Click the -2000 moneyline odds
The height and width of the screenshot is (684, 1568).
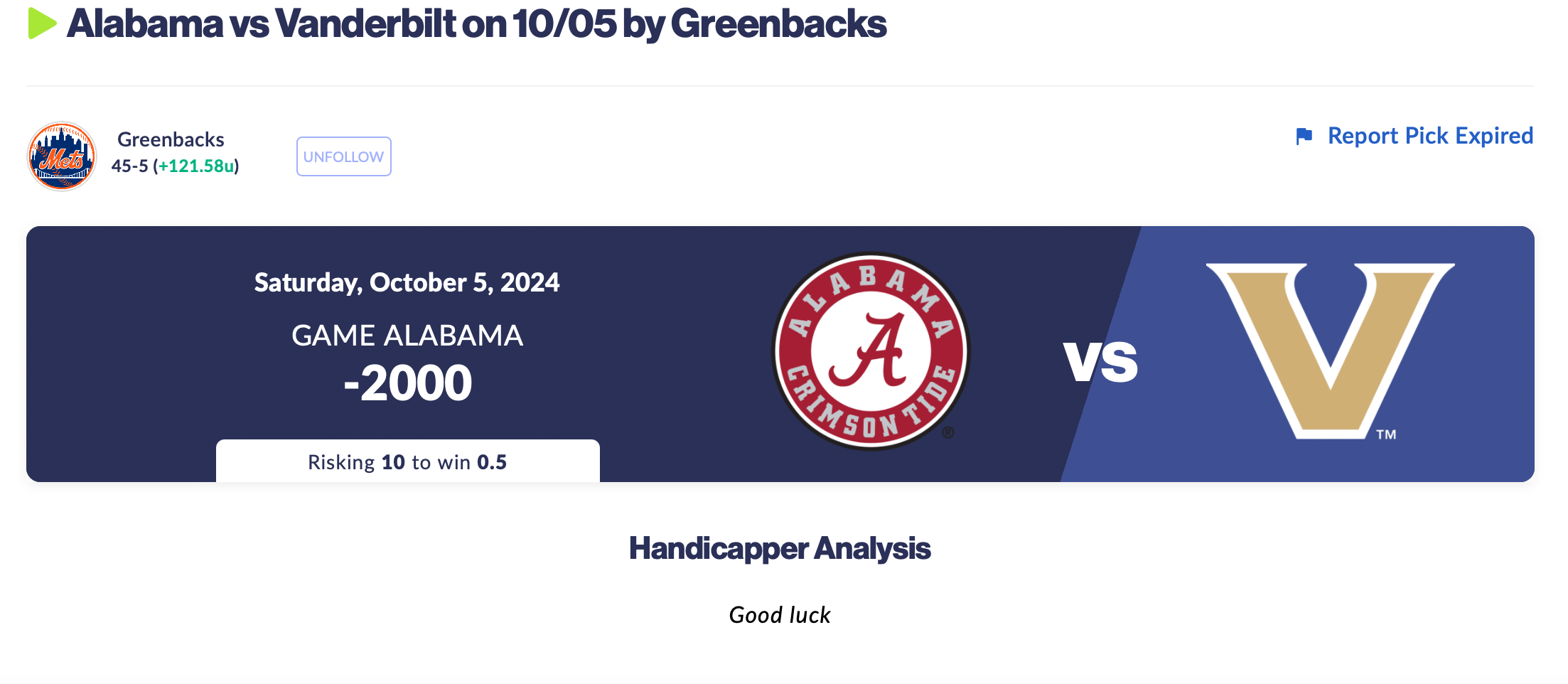pos(407,383)
